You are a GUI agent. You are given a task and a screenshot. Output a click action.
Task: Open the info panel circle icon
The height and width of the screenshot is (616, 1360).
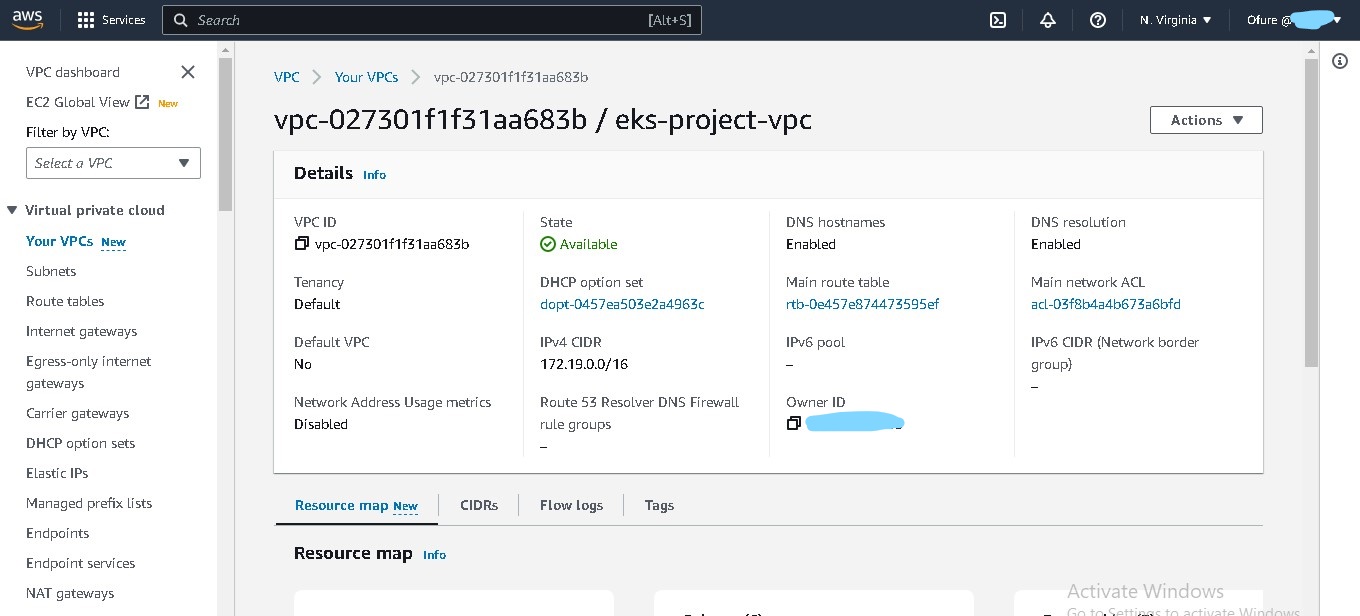[x=1341, y=62]
